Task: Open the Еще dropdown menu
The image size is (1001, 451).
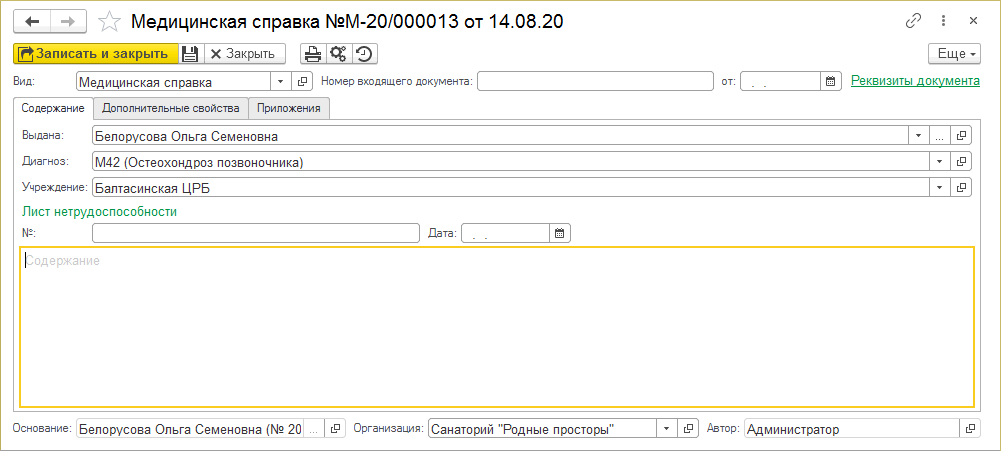Action: [954, 54]
